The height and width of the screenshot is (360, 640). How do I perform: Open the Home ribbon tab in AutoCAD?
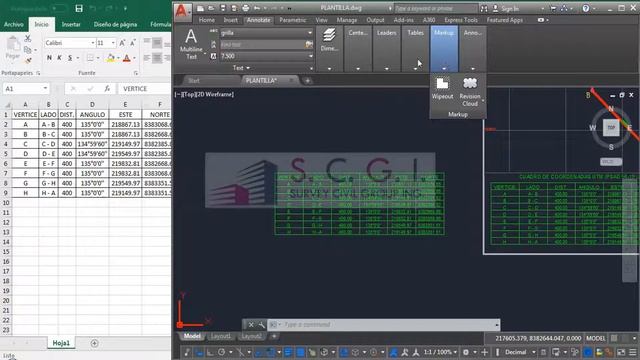207,20
